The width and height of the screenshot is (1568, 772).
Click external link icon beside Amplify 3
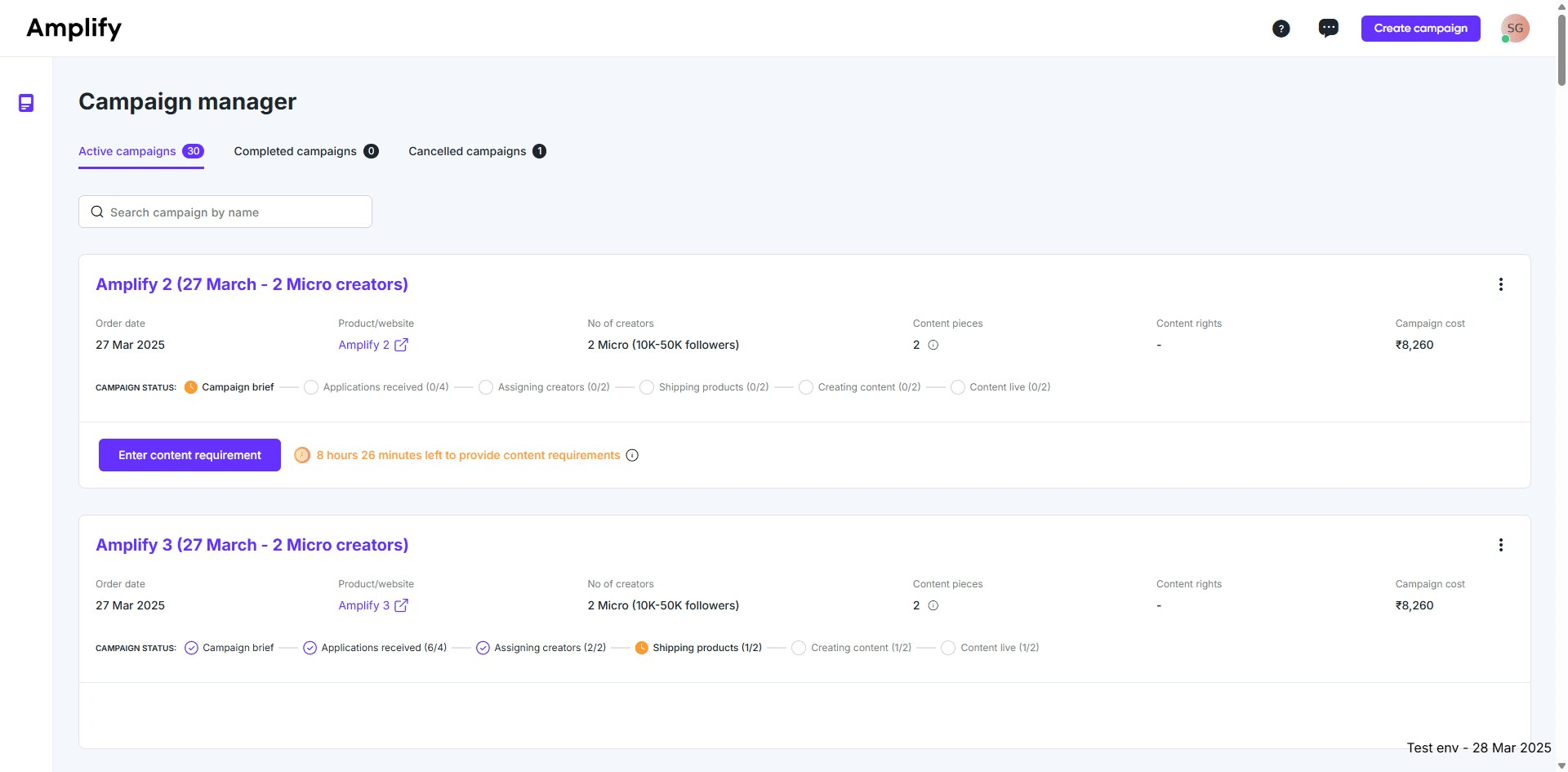pyautogui.click(x=401, y=605)
